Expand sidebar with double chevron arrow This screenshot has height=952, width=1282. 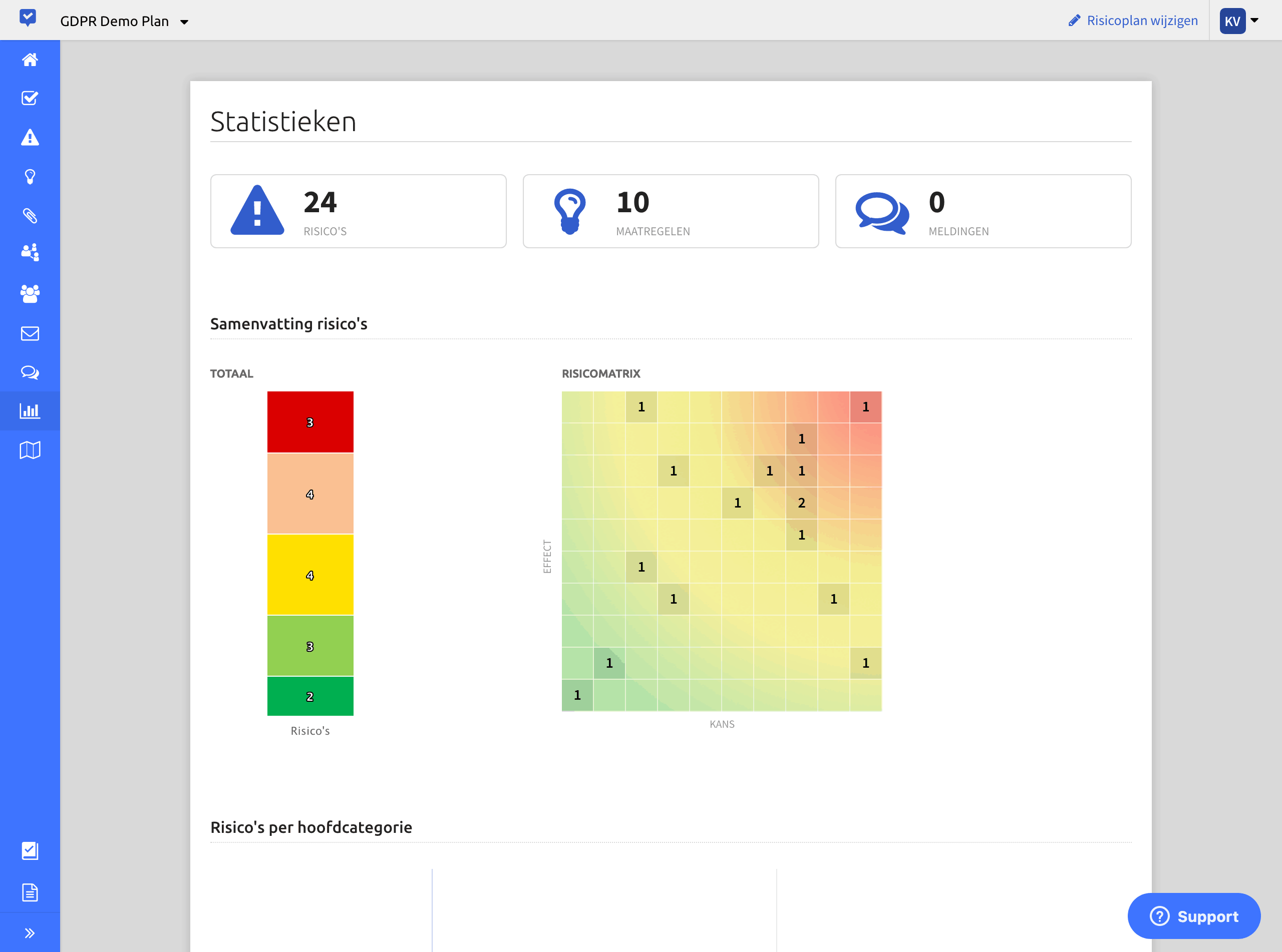(x=30, y=933)
